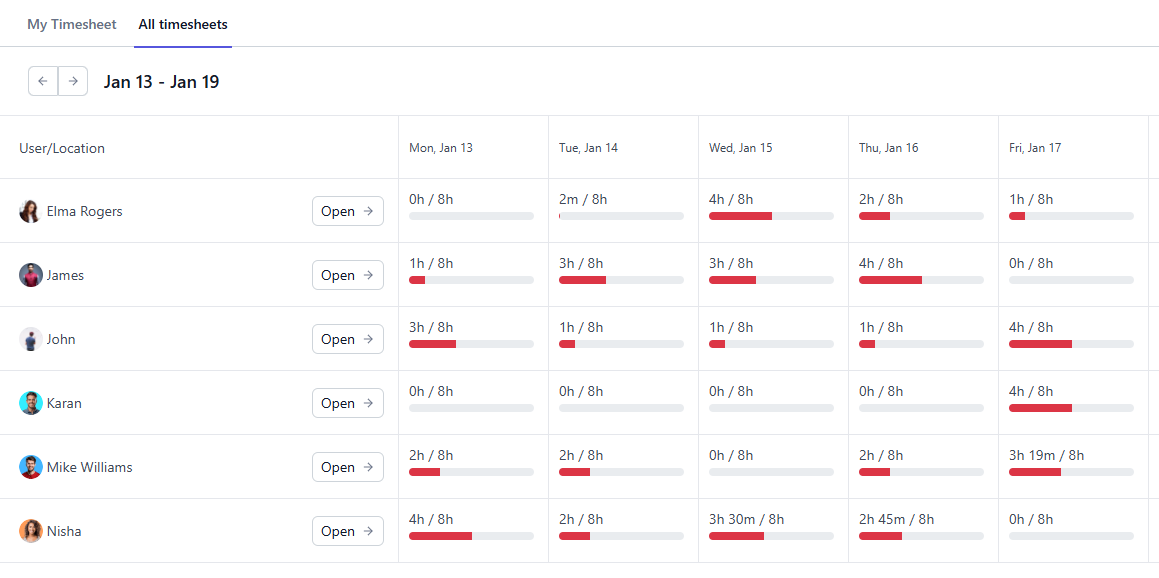Click the Wed, Jan 15 column header
1159x578 pixels.
point(741,148)
